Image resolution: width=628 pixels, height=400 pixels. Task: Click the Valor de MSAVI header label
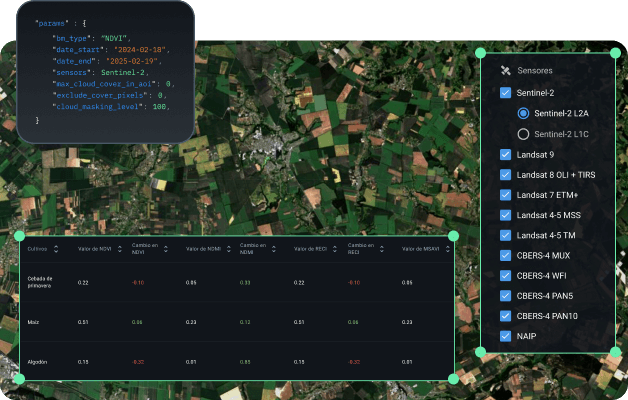(421, 249)
